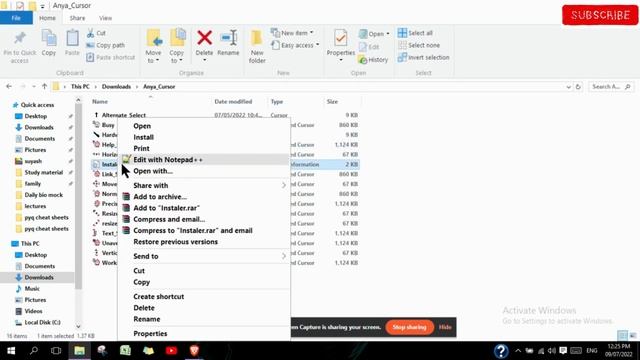640x360 pixels.
Task: Click the Cut scissors icon
Action: pos(91,33)
